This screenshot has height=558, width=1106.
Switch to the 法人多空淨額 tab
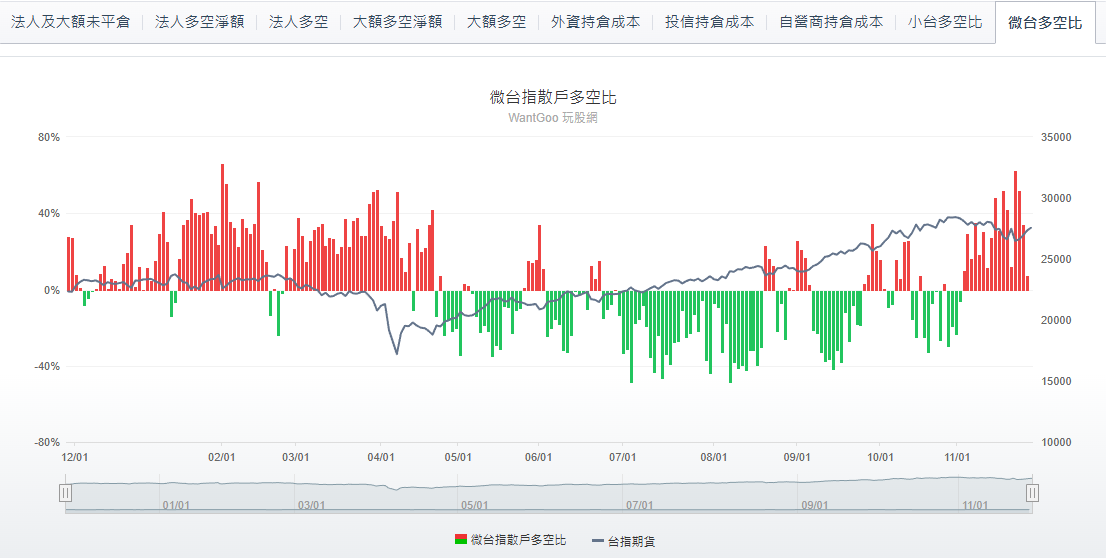pos(199,22)
